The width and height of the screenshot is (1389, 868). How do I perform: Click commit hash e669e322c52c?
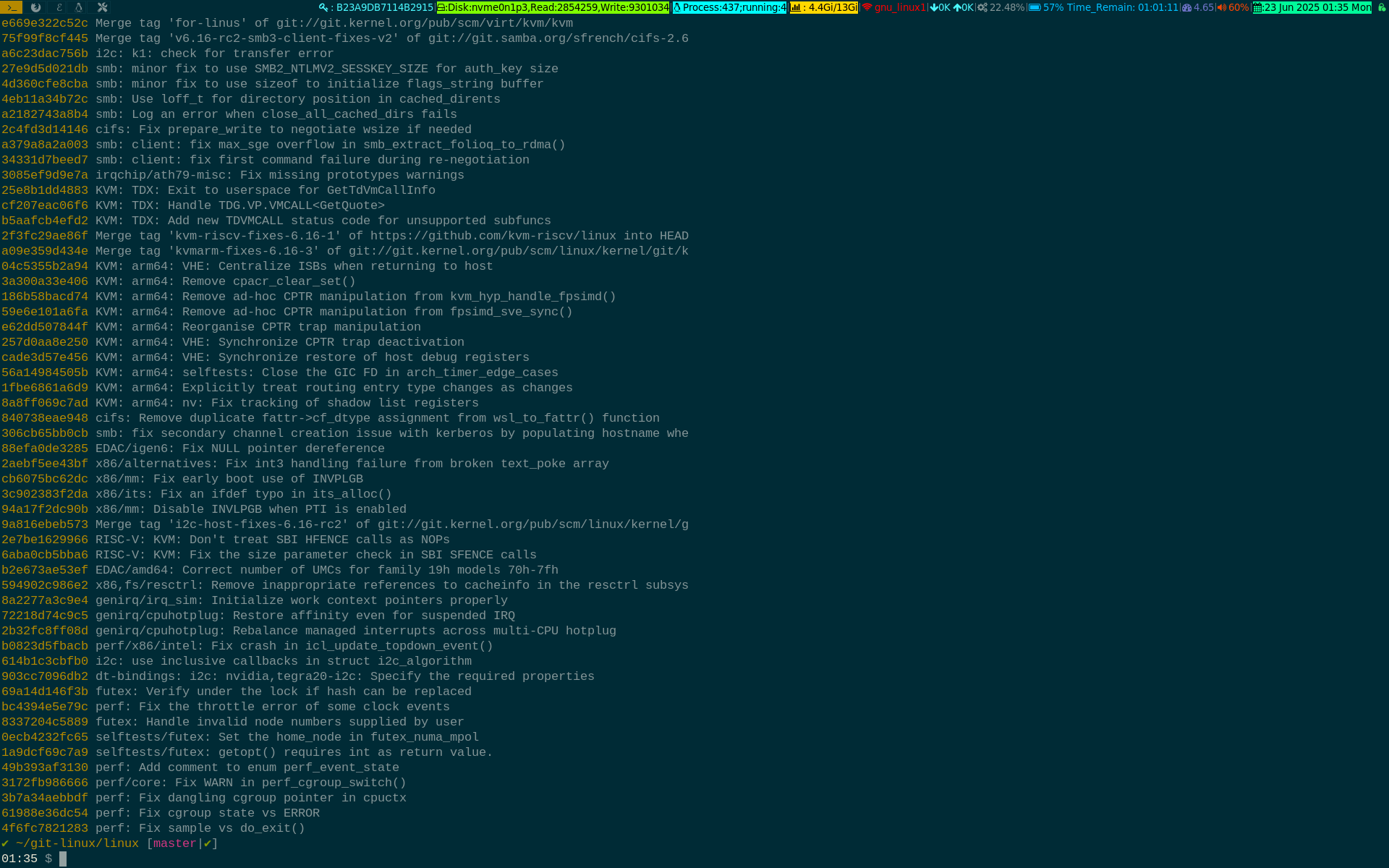tap(45, 23)
